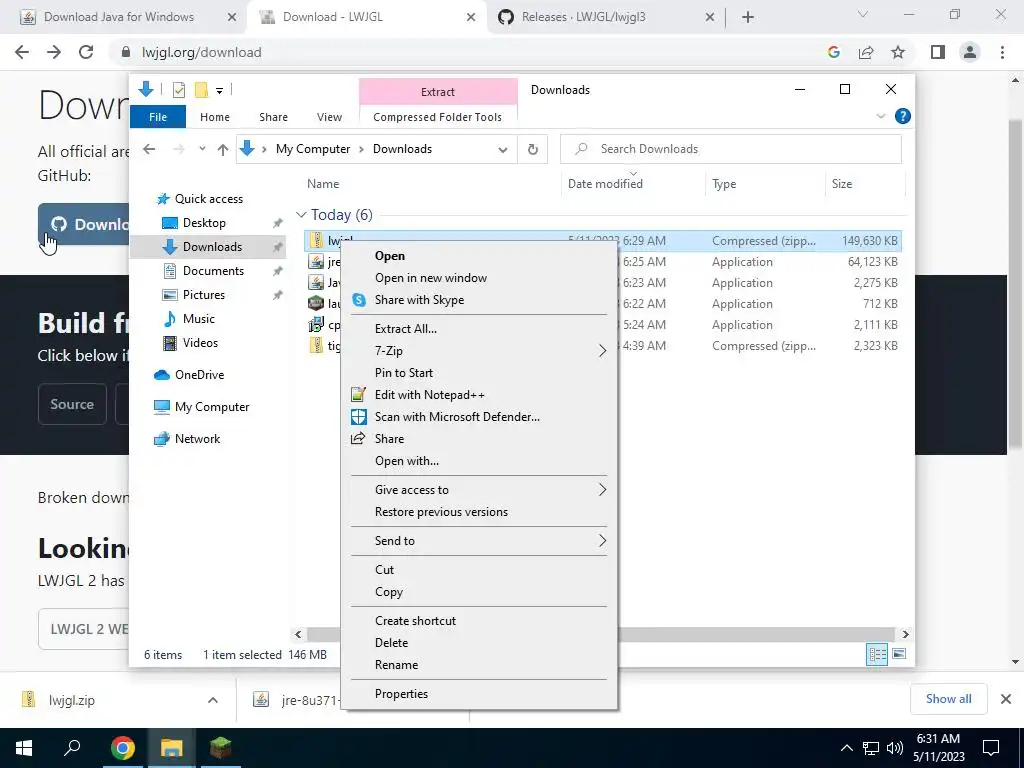Click the horizontal scrollbar right arrow
The image size is (1024, 768).
click(905, 634)
